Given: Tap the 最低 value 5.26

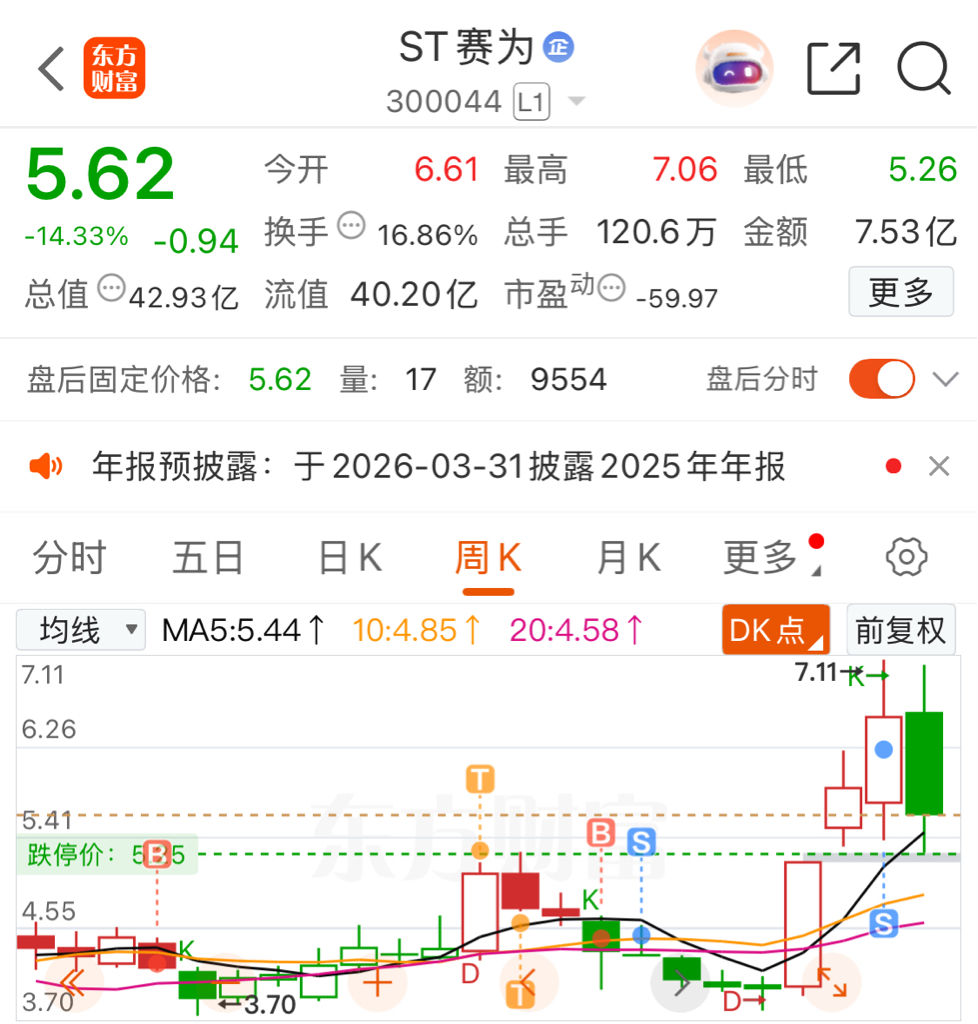Looking at the screenshot, I should pyautogui.click(x=923, y=170).
